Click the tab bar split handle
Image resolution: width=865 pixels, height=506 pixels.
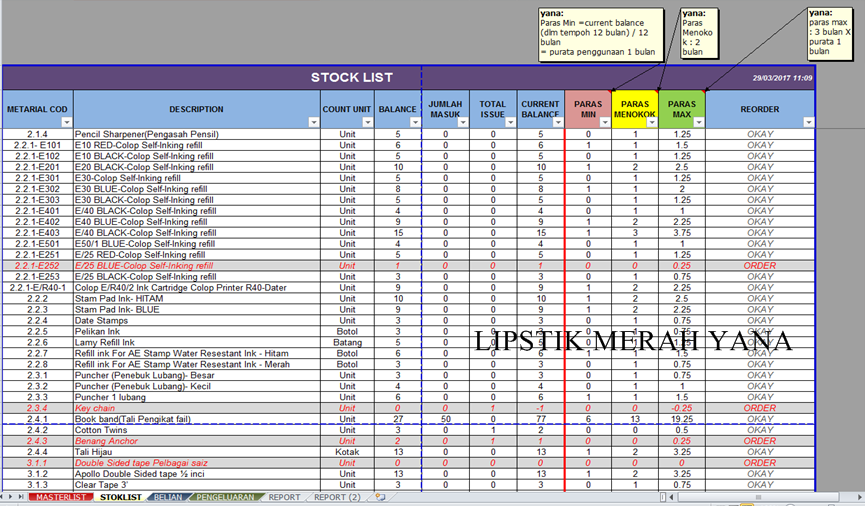663,497
